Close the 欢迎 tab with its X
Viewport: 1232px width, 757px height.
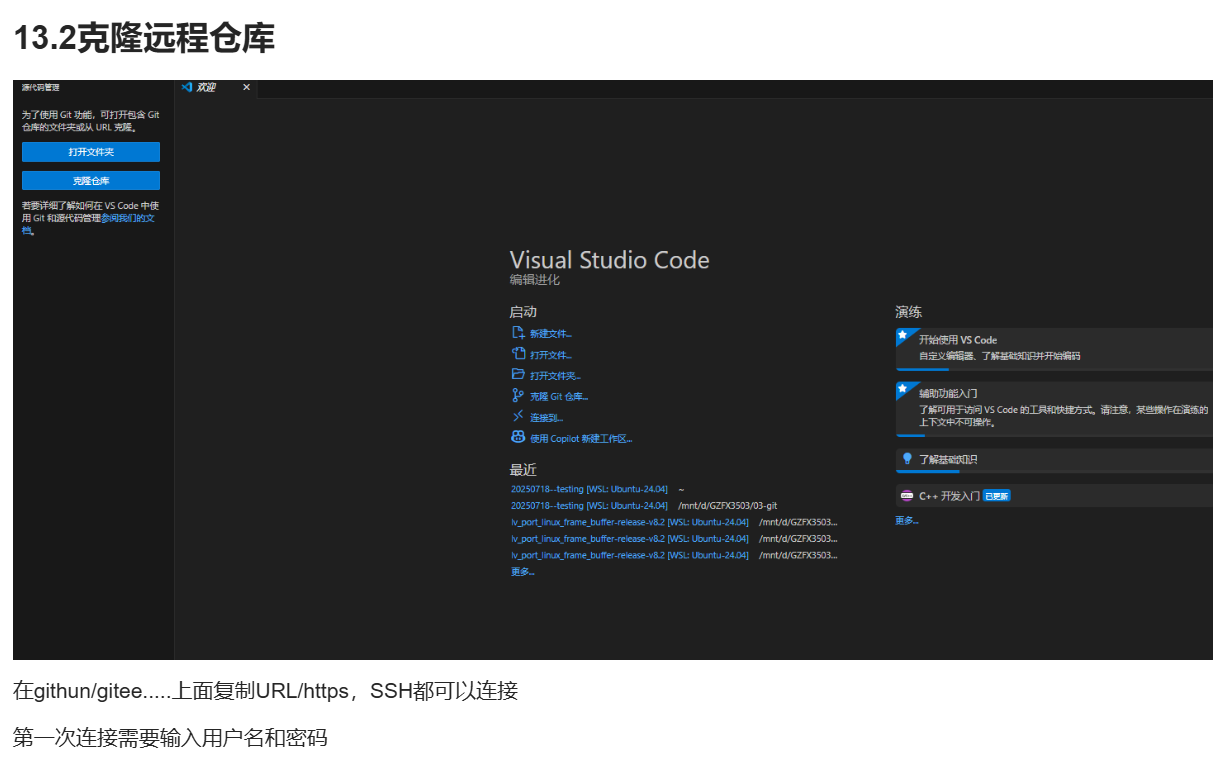click(x=247, y=87)
